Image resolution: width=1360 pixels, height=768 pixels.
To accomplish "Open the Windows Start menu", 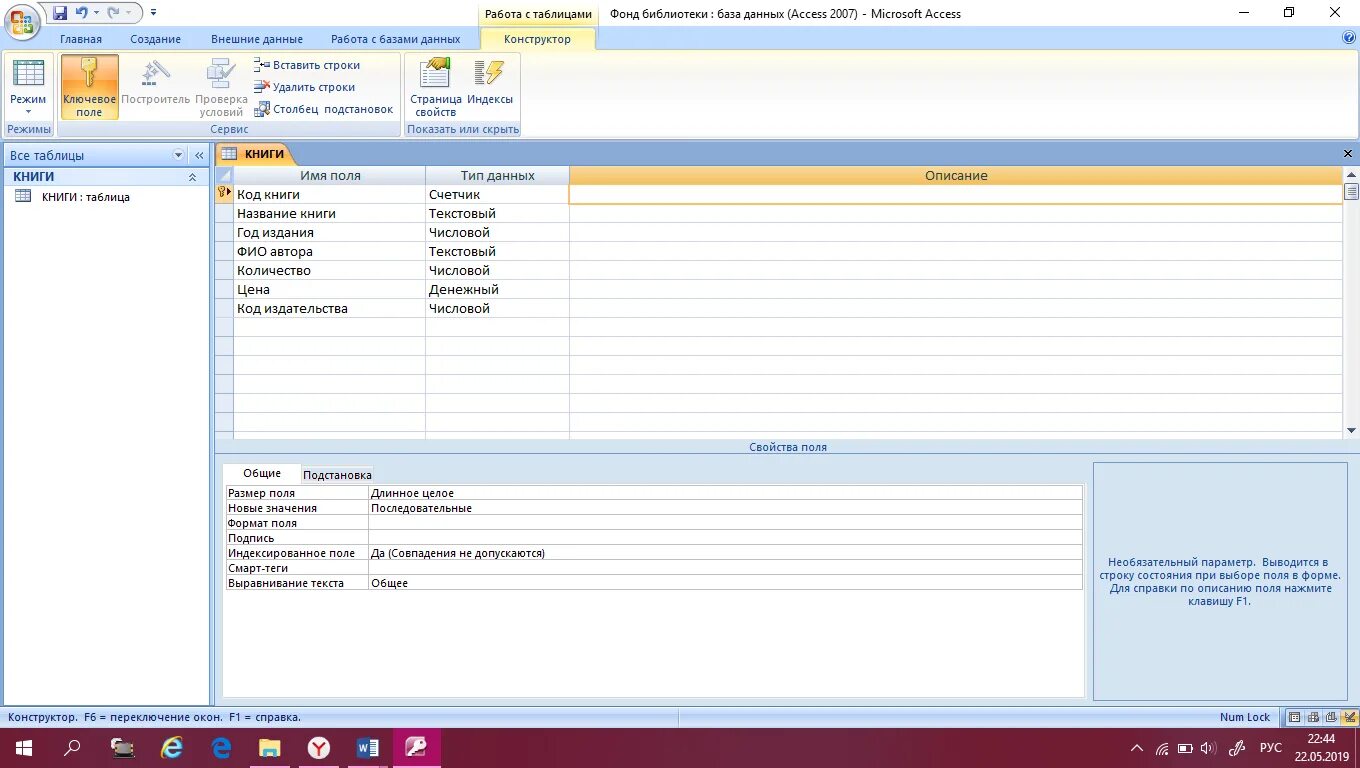I will (x=24, y=748).
